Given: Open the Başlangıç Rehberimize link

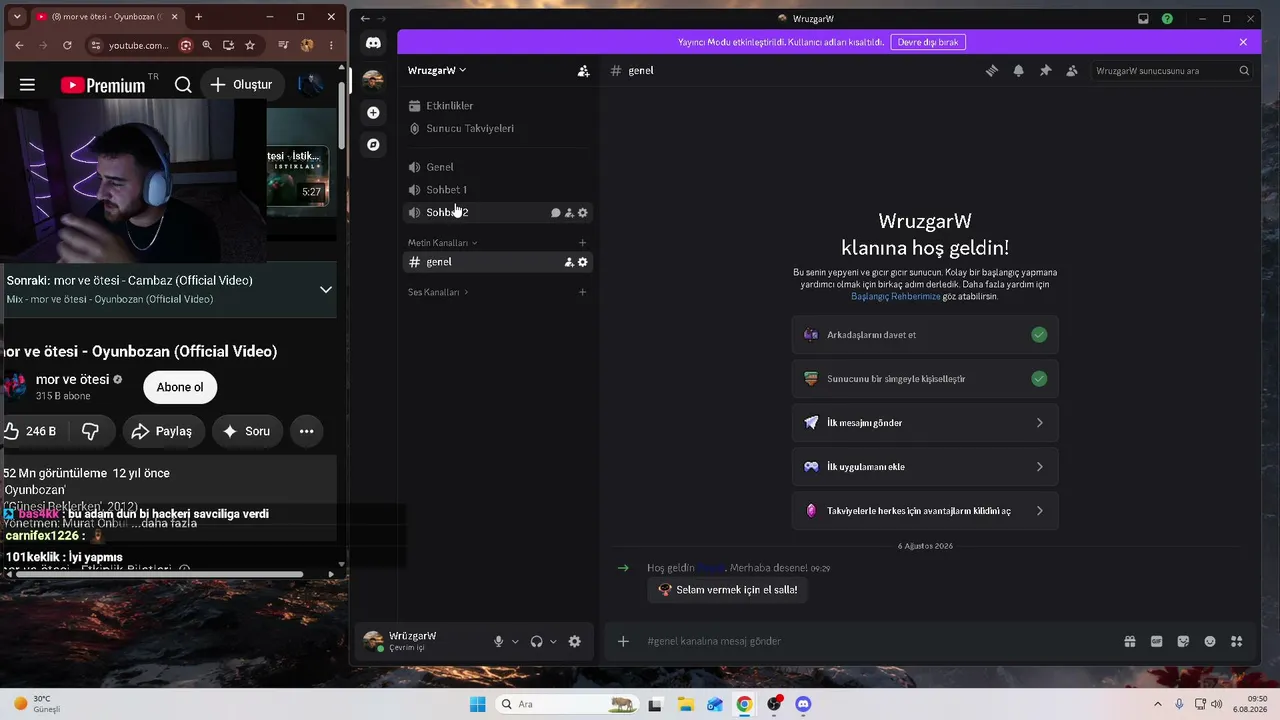Looking at the screenshot, I should [x=896, y=297].
